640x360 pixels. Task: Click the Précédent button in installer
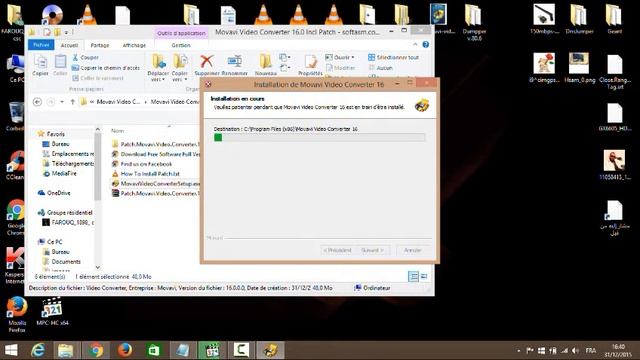coord(338,250)
